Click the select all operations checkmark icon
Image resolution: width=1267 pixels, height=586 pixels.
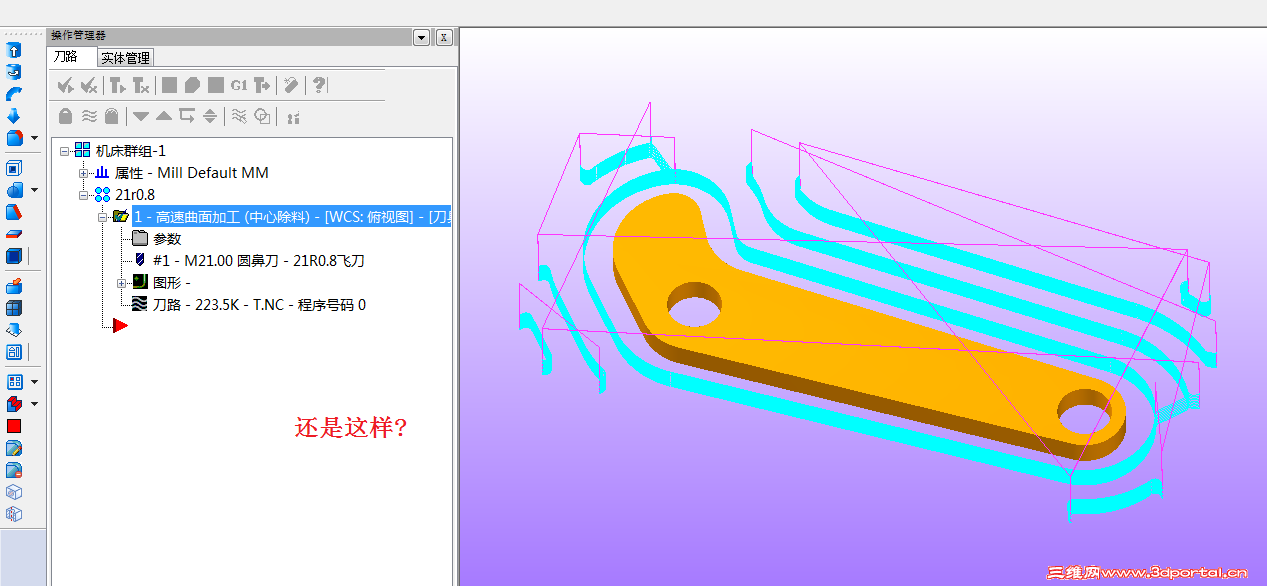click(x=66, y=85)
